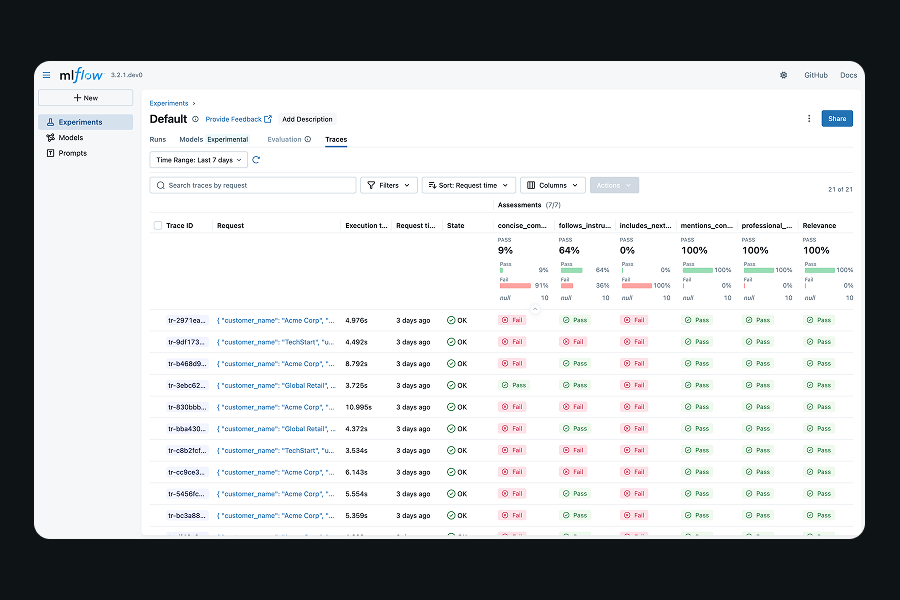Image resolution: width=900 pixels, height=600 pixels.
Task: Open the navigation hamburger menu
Action: tap(46, 74)
